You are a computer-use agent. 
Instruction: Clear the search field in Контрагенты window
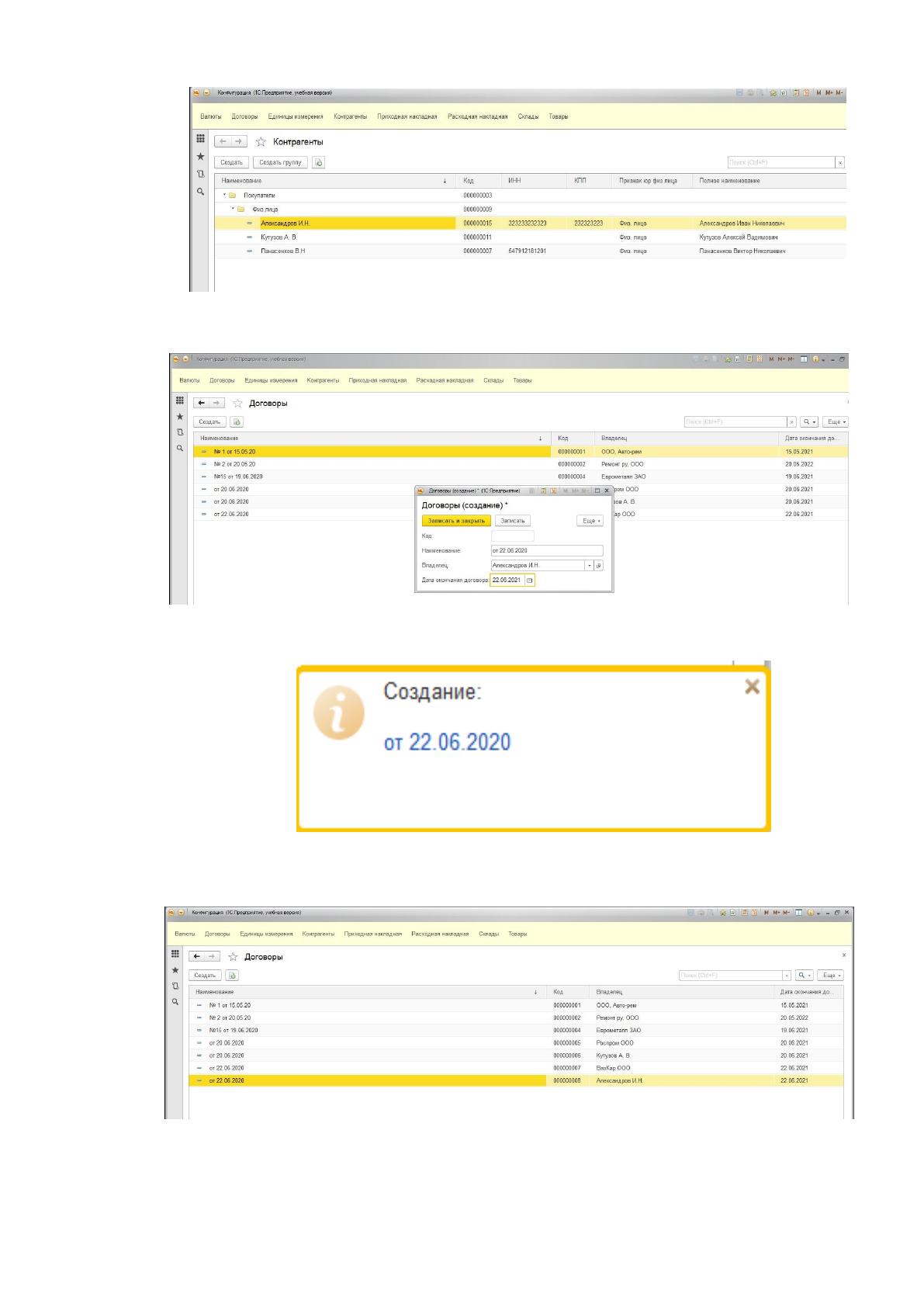pyautogui.click(x=839, y=162)
